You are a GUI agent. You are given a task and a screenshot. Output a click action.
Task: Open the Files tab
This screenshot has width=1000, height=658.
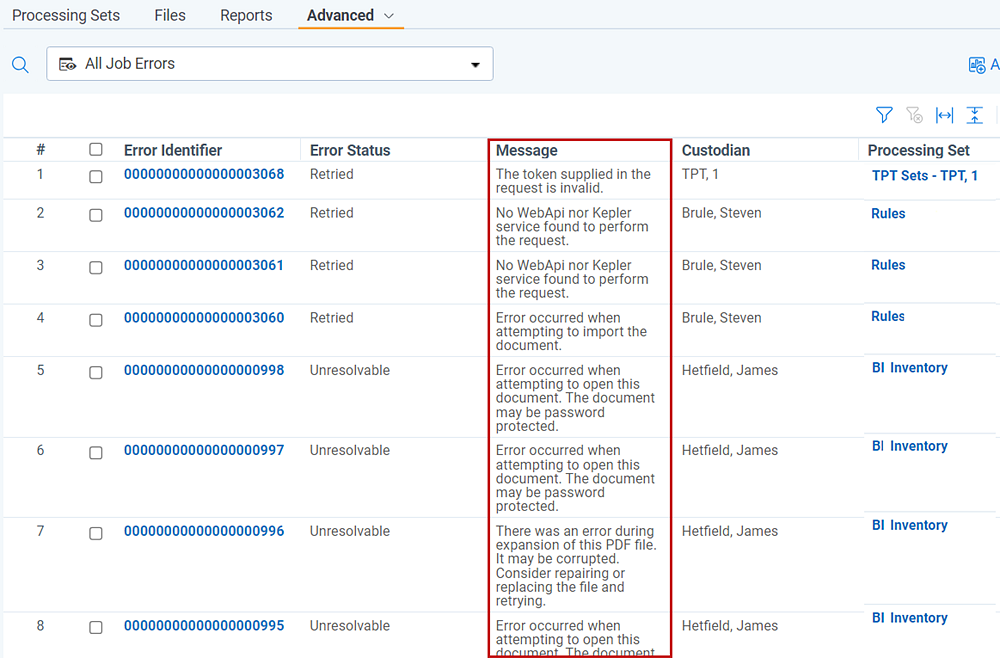click(x=170, y=15)
